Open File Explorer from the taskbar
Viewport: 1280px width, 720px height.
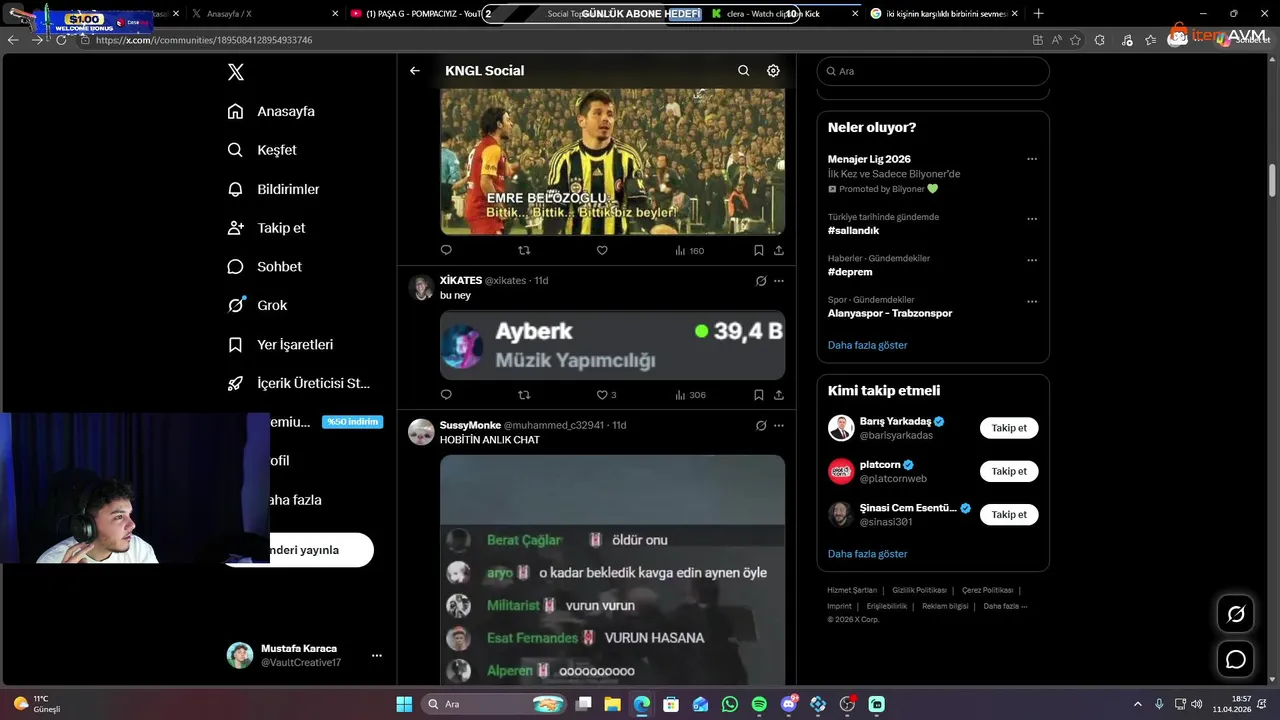coord(612,704)
